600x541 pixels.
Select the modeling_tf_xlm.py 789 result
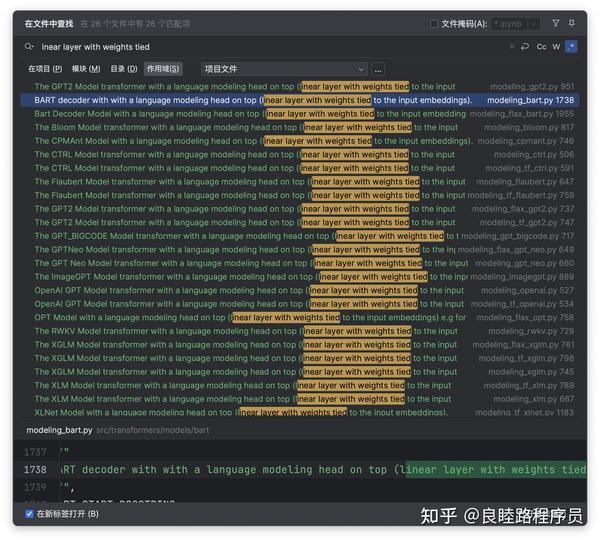300,385
